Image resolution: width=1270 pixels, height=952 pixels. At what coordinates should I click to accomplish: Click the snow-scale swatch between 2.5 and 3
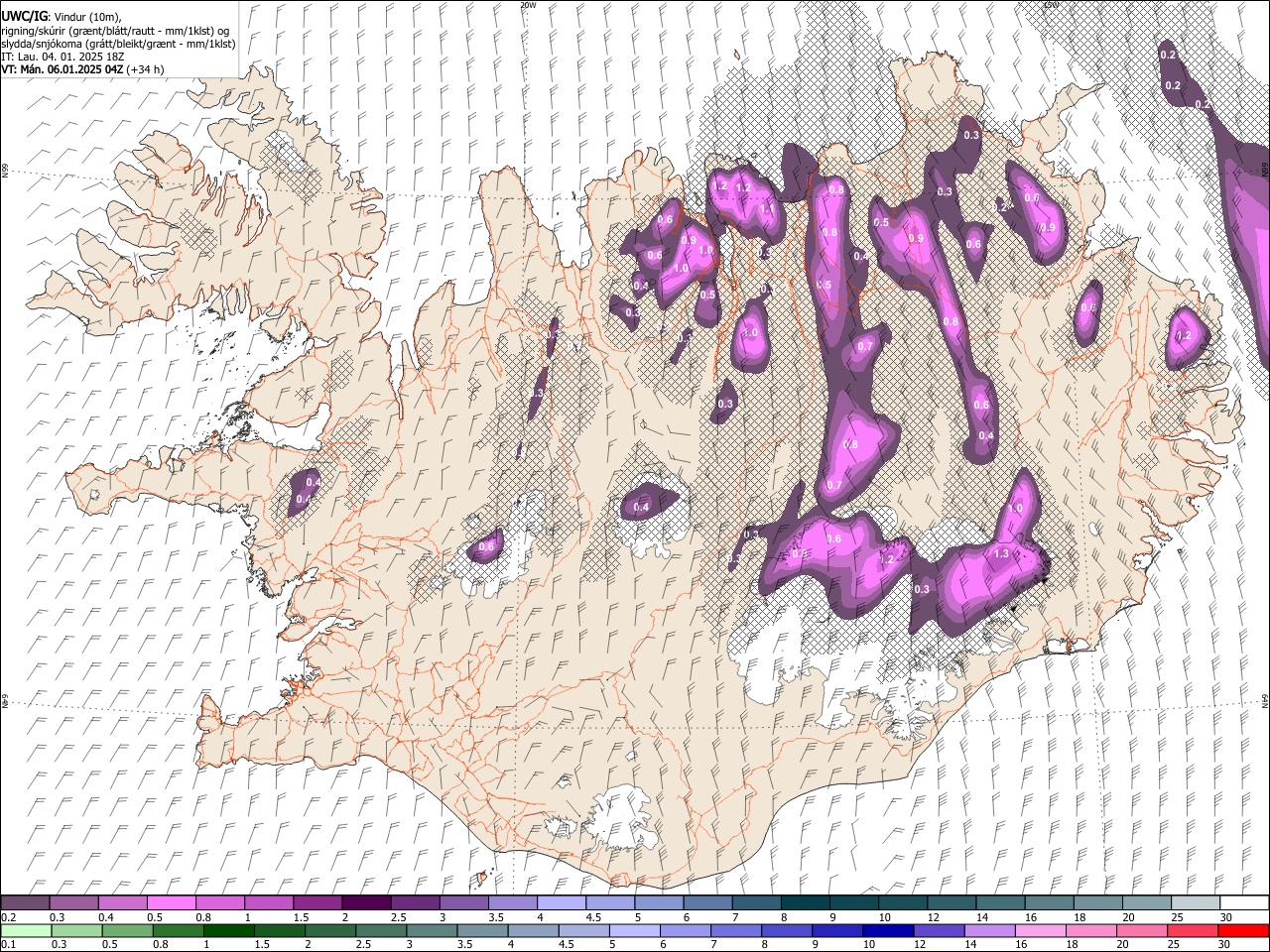(415, 902)
